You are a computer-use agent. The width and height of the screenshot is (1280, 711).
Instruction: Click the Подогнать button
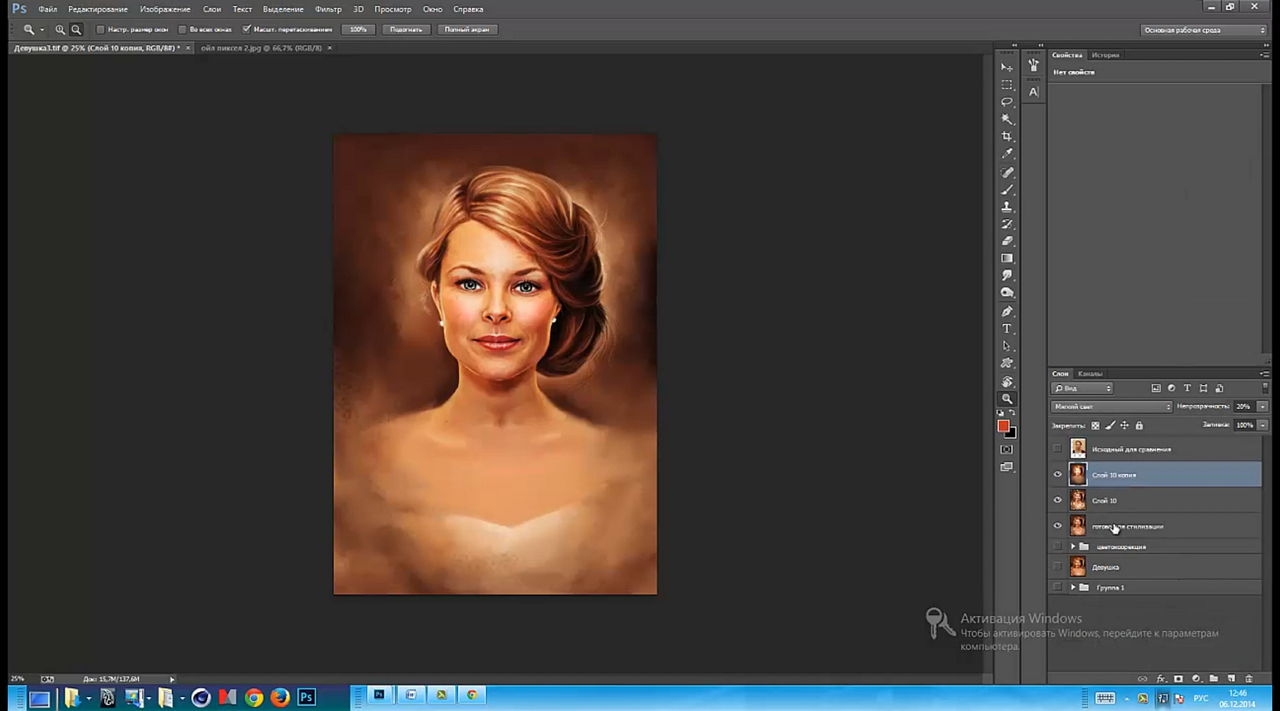(405, 29)
